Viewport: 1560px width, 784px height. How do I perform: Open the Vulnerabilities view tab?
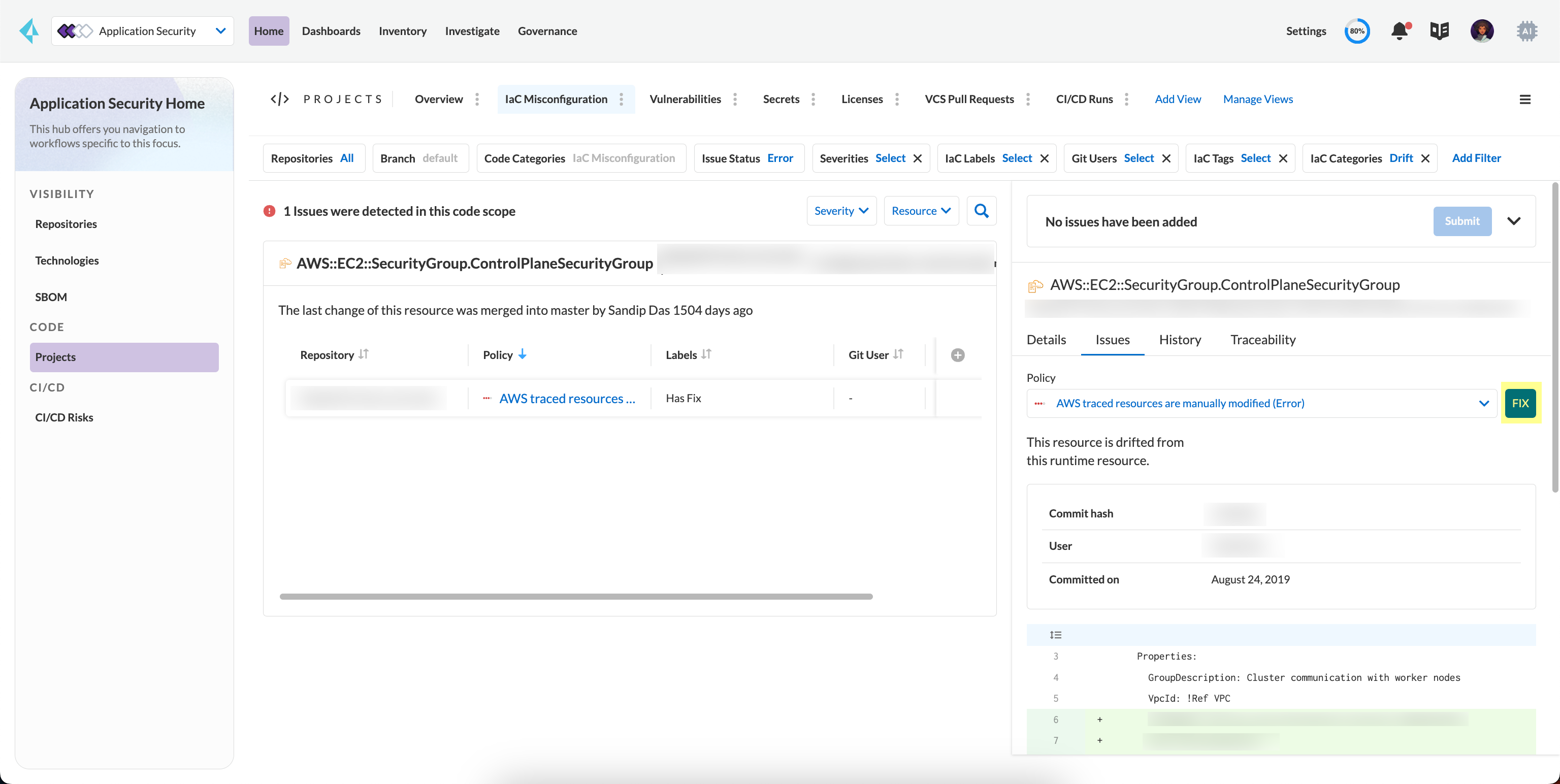click(685, 100)
